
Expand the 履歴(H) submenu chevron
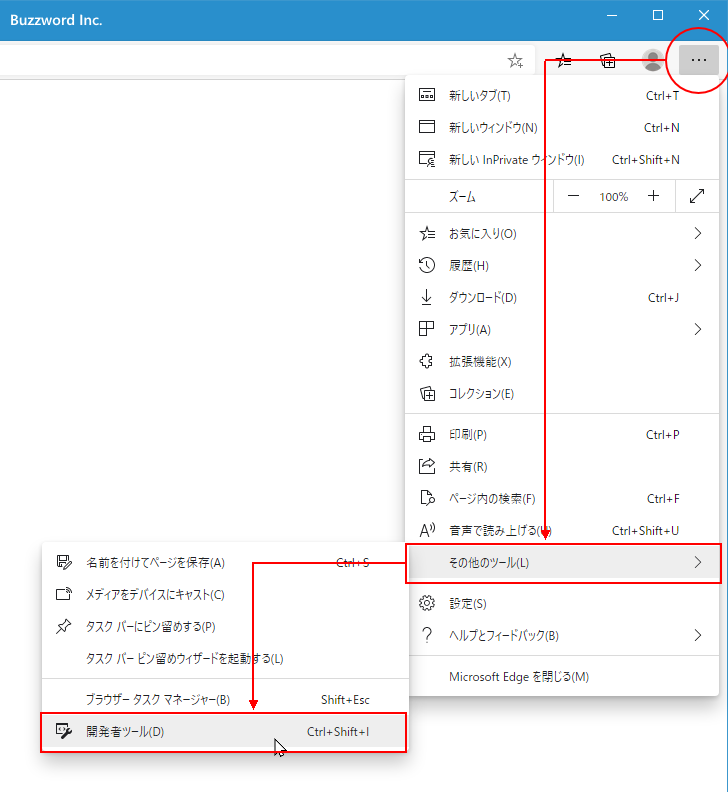tap(698, 265)
